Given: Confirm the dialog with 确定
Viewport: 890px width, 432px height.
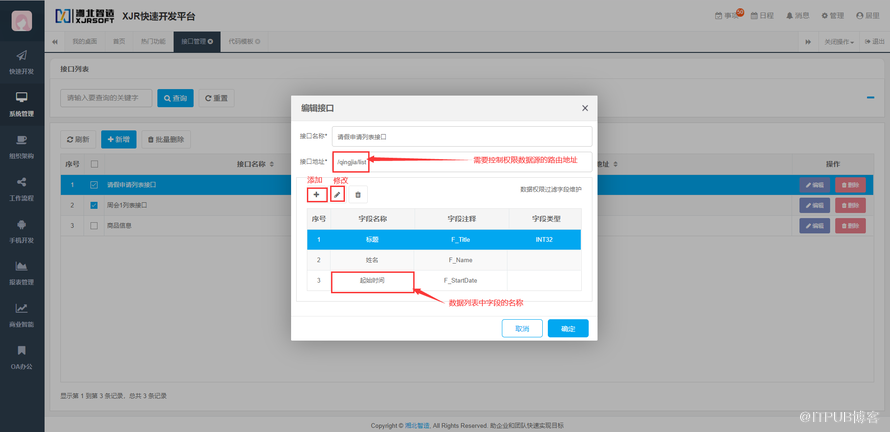Looking at the screenshot, I should coord(568,329).
